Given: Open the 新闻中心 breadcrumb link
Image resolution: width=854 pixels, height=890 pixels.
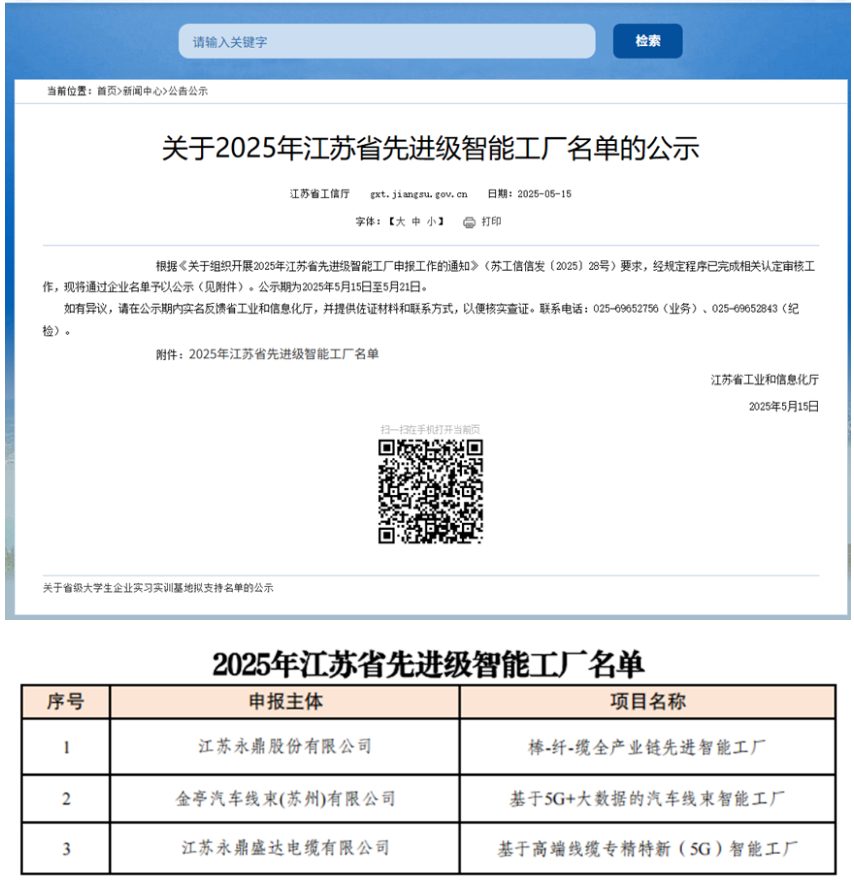Looking at the screenshot, I should (x=142, y=91).
